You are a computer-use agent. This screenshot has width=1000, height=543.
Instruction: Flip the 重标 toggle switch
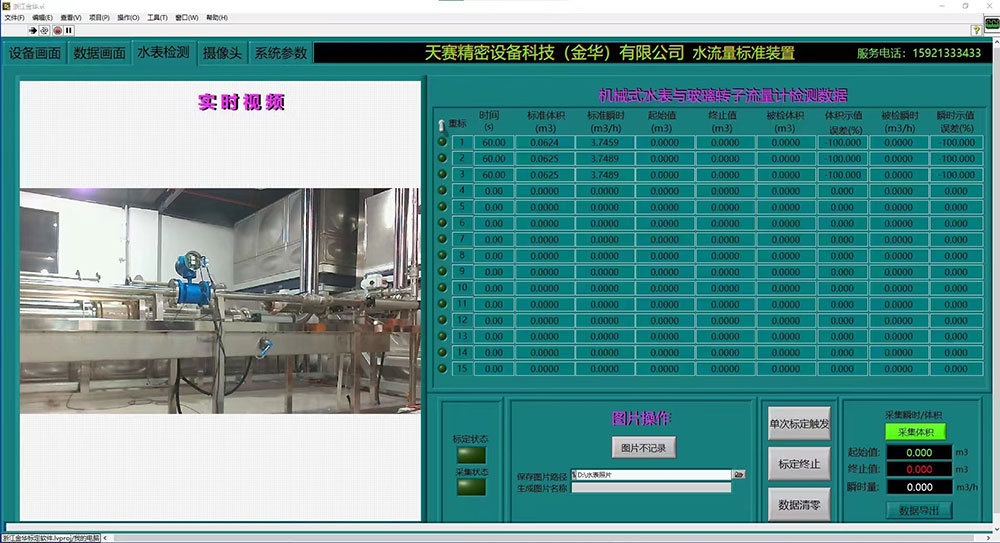pyautogui.click(x=441, y=125)
